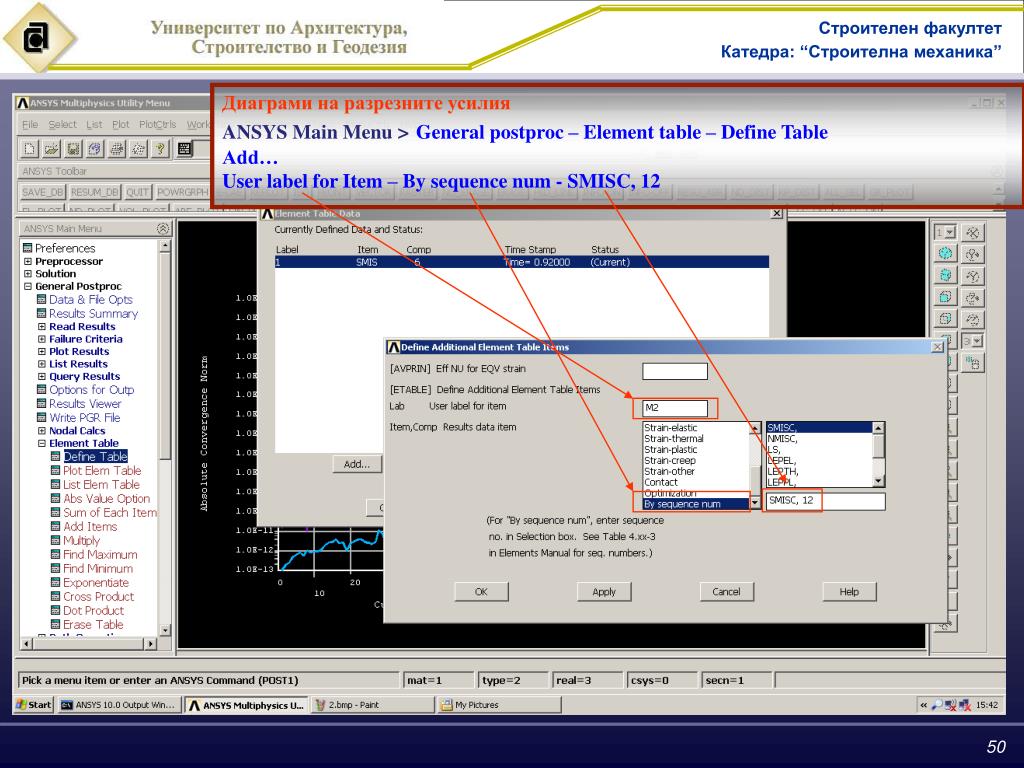Click the black Raise Hidden windows icon
The width and height of the screenshot is (1024, 768).
(x=184, y=149)
